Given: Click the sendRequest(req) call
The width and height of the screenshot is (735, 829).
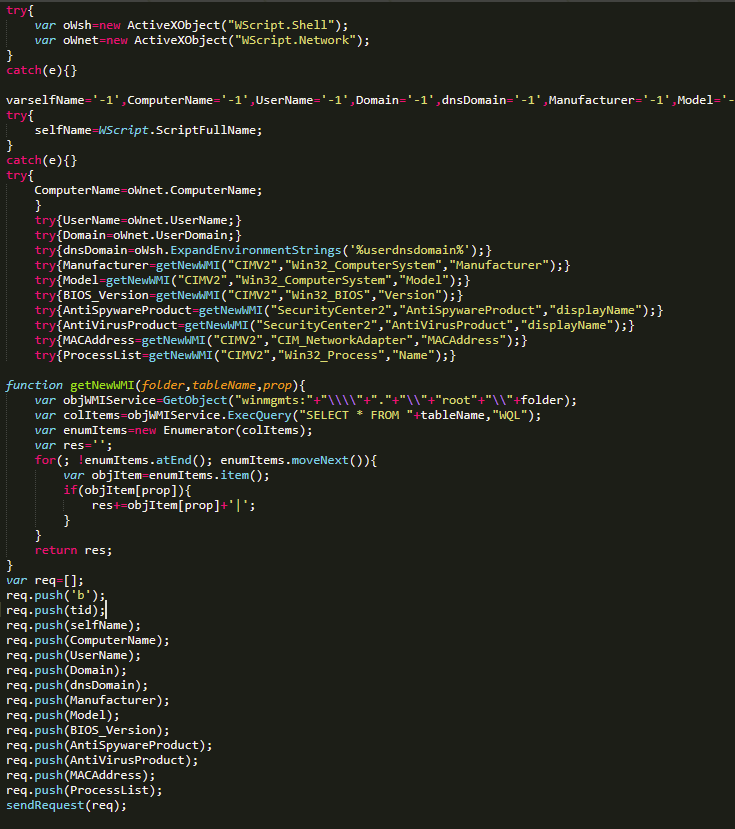Looking at the screenshot, I should pyautogui.click(x=67, y=806).
